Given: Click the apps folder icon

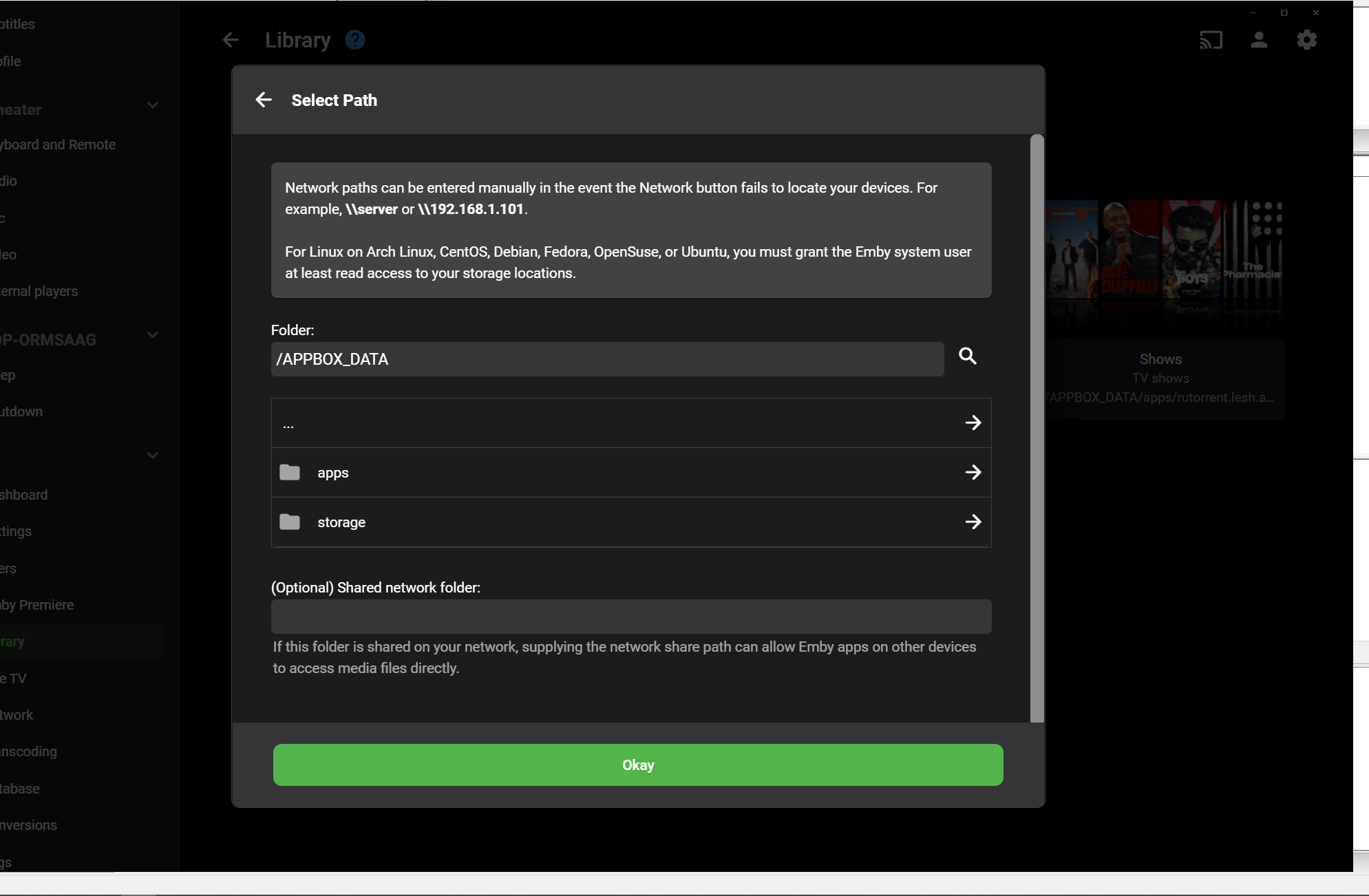Looking at the screenshot, I should click(x=290, y=473).
